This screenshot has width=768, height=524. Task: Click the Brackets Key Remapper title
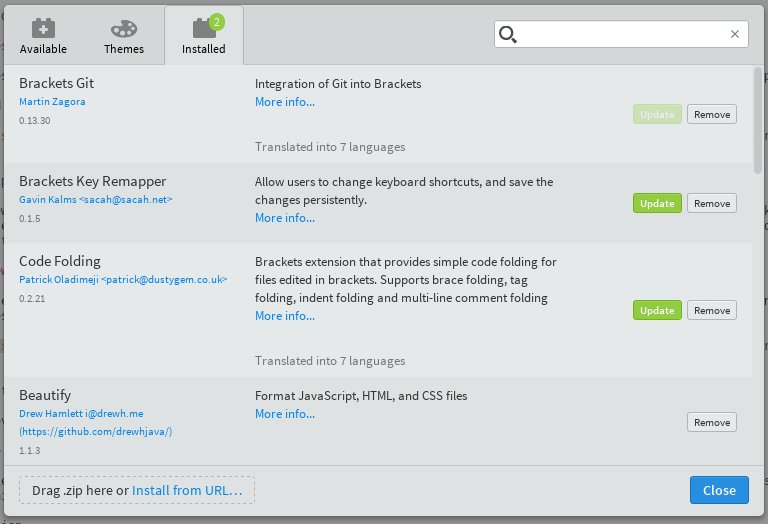click(93, 181)
